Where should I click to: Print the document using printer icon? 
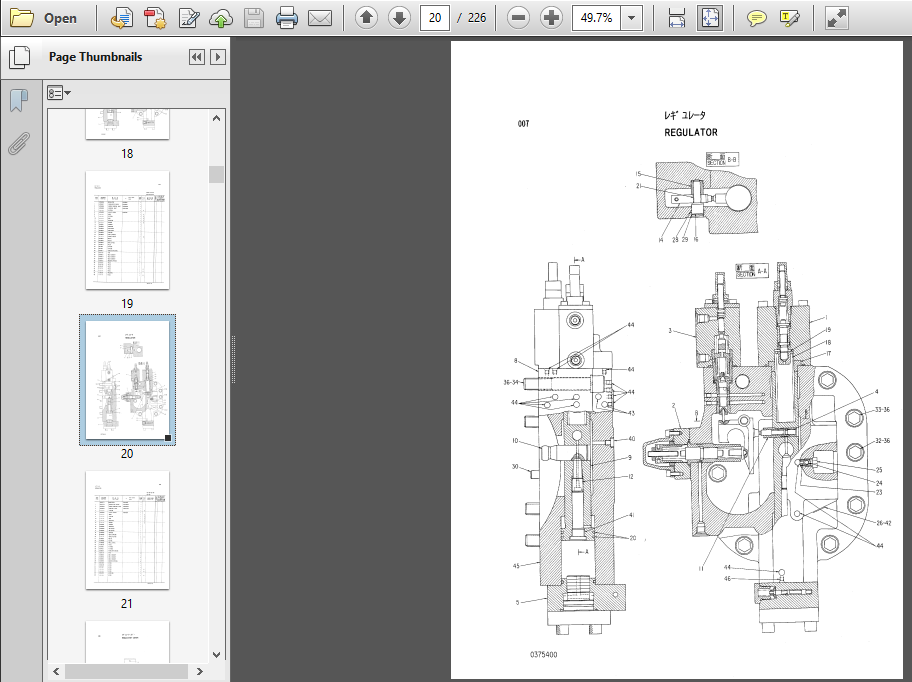click(287, 18)
